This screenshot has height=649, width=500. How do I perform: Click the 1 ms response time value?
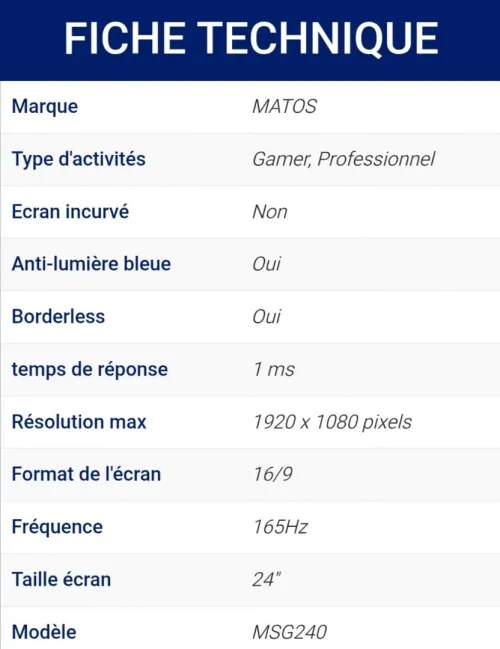tap(274, 369)
